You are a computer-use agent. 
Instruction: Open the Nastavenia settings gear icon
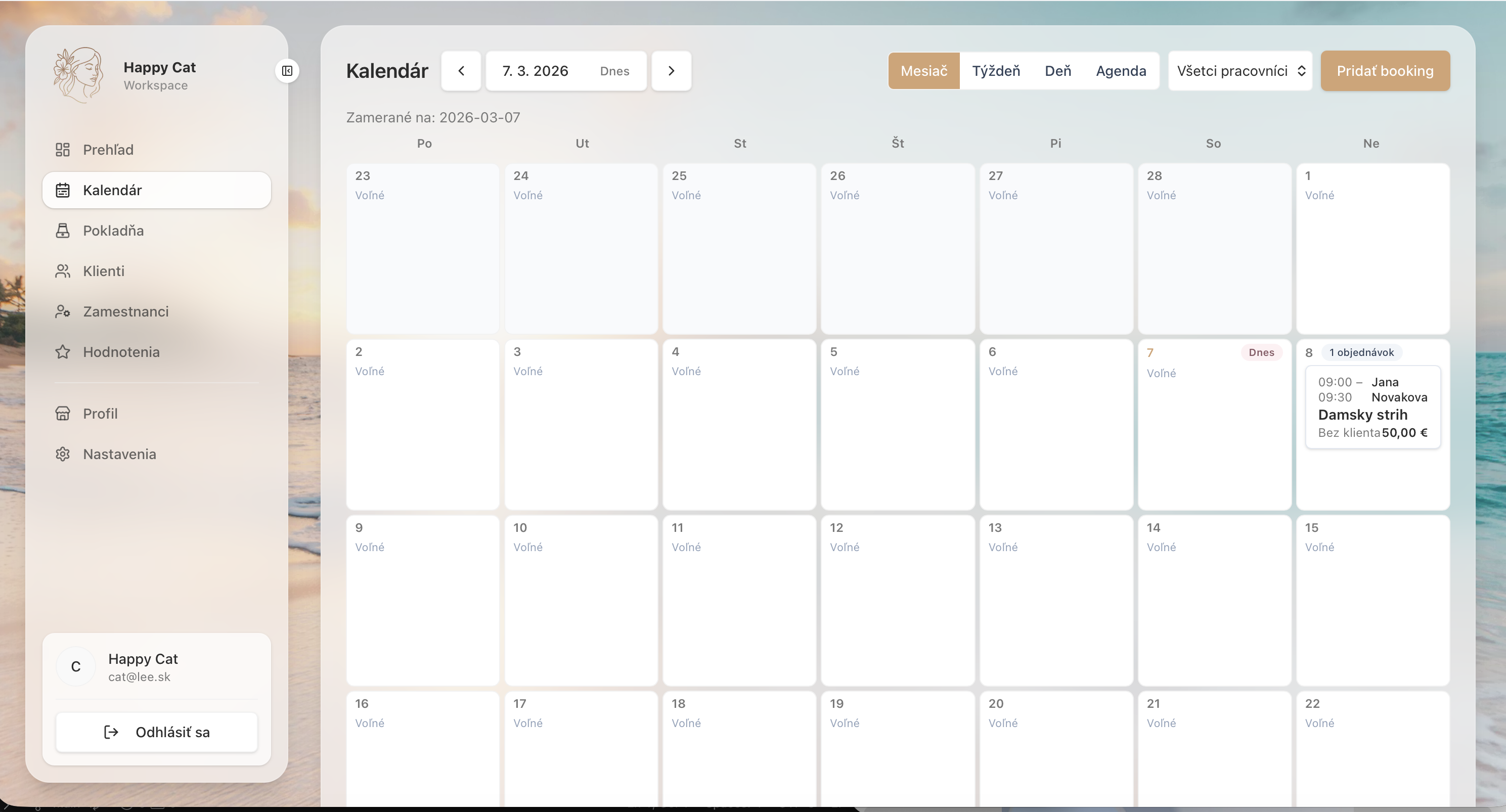pos(63,454)
